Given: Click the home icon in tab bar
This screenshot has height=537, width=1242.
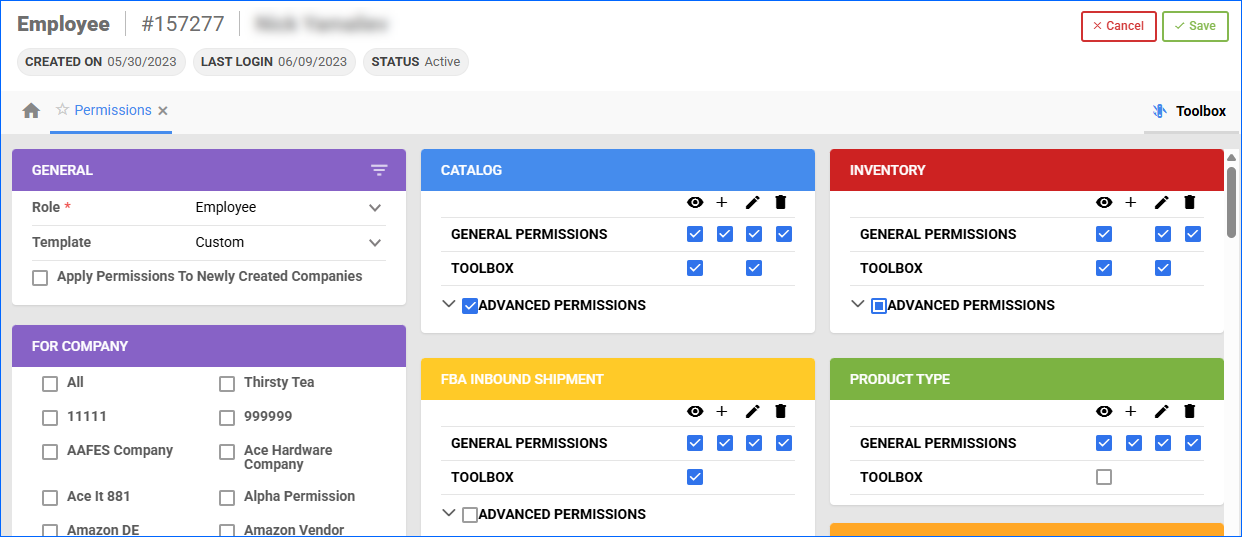Looking at the screenshot, I should [x=31, y=111].
